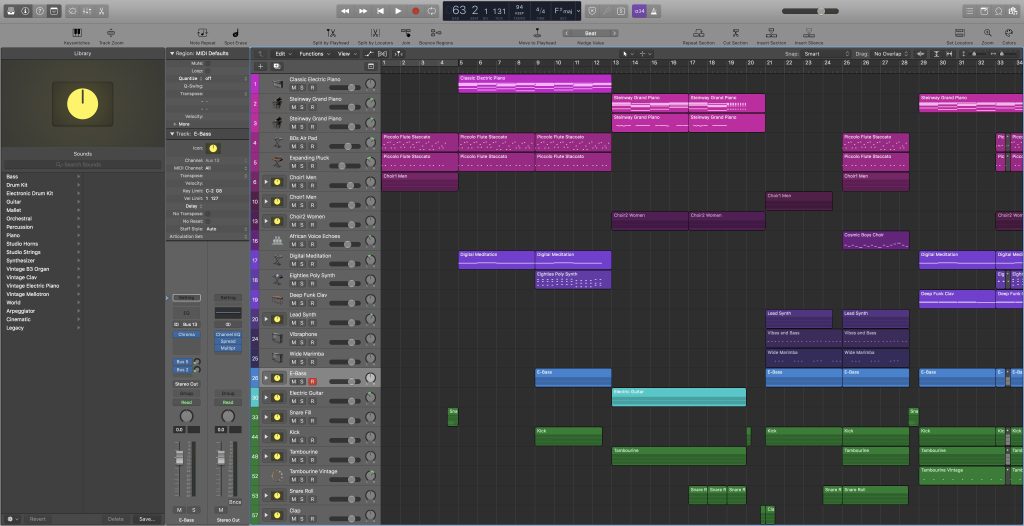
Task: Open the Edit menu in tracks area
Action: coord(282,54)
